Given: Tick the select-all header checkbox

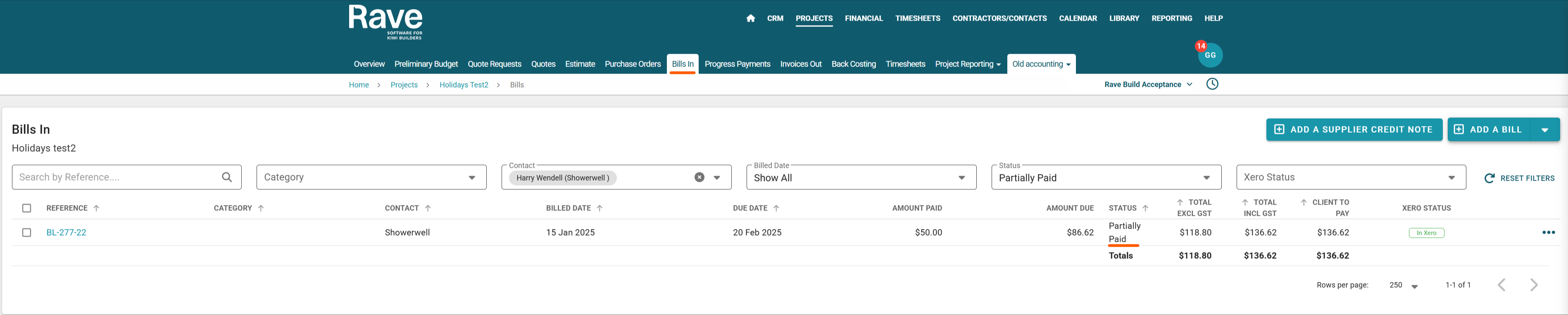Looking at the screenshot, I should click(x=27, y=208).
